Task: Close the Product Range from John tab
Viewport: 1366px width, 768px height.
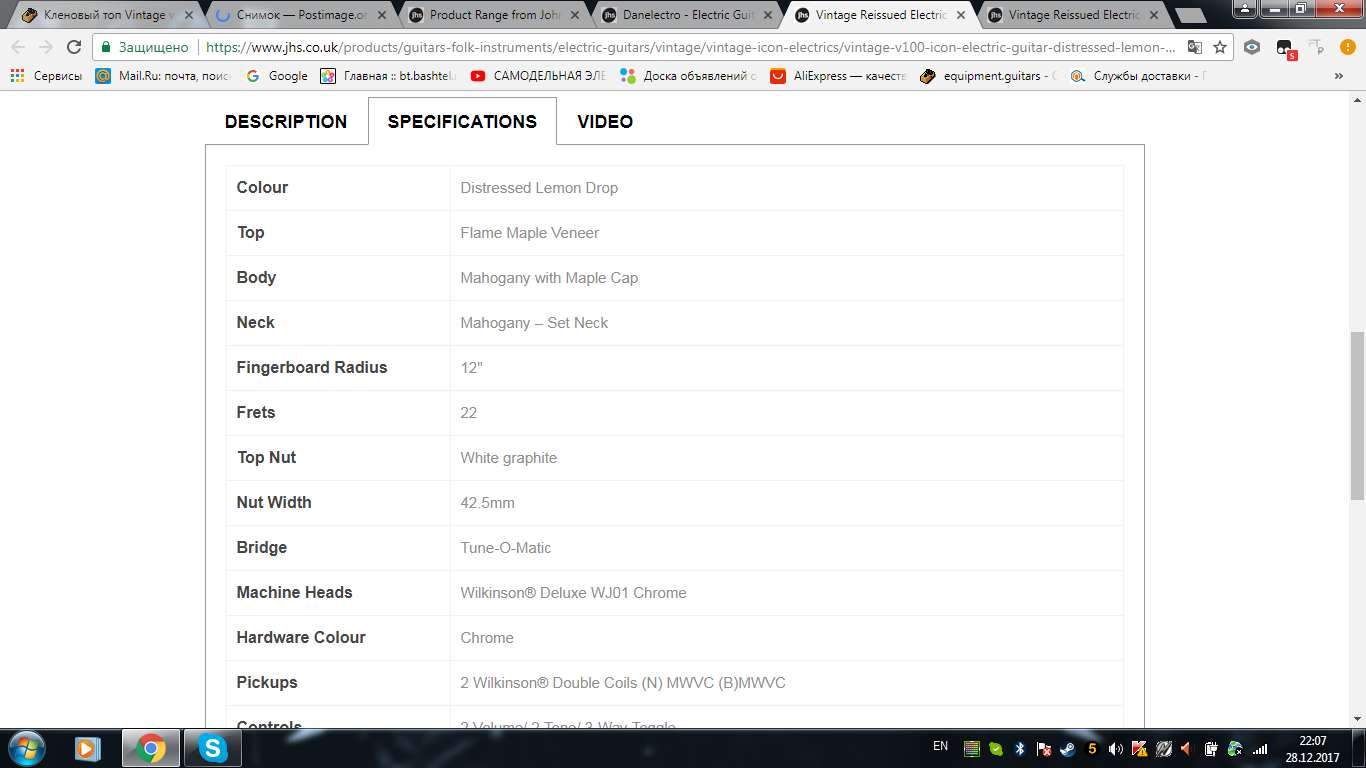Action: 574,15
